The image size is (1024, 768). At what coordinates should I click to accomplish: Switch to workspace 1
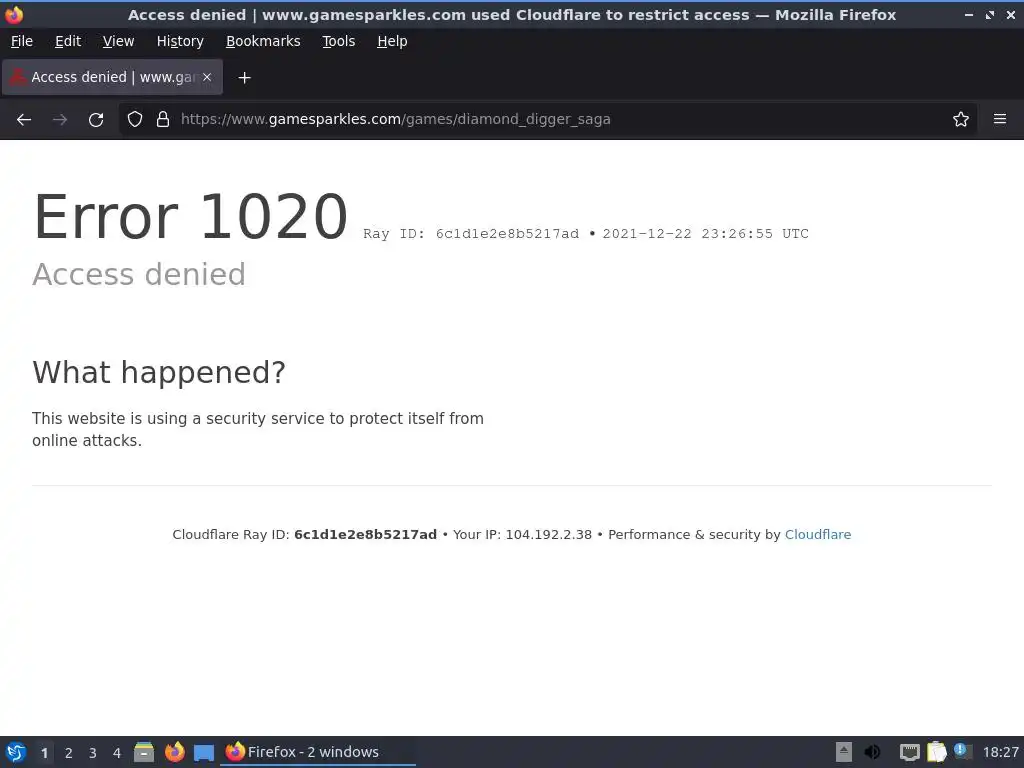[x=44, y=753]
